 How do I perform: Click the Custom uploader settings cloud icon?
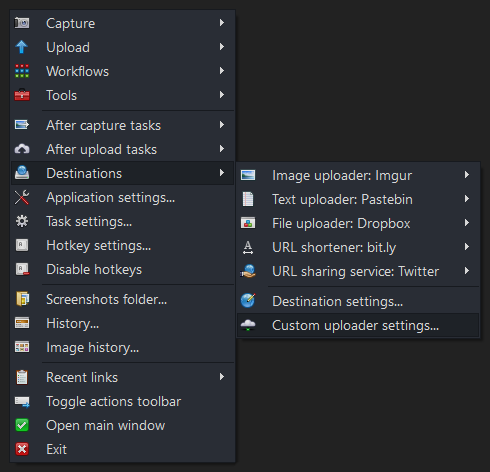coord(248,325)
